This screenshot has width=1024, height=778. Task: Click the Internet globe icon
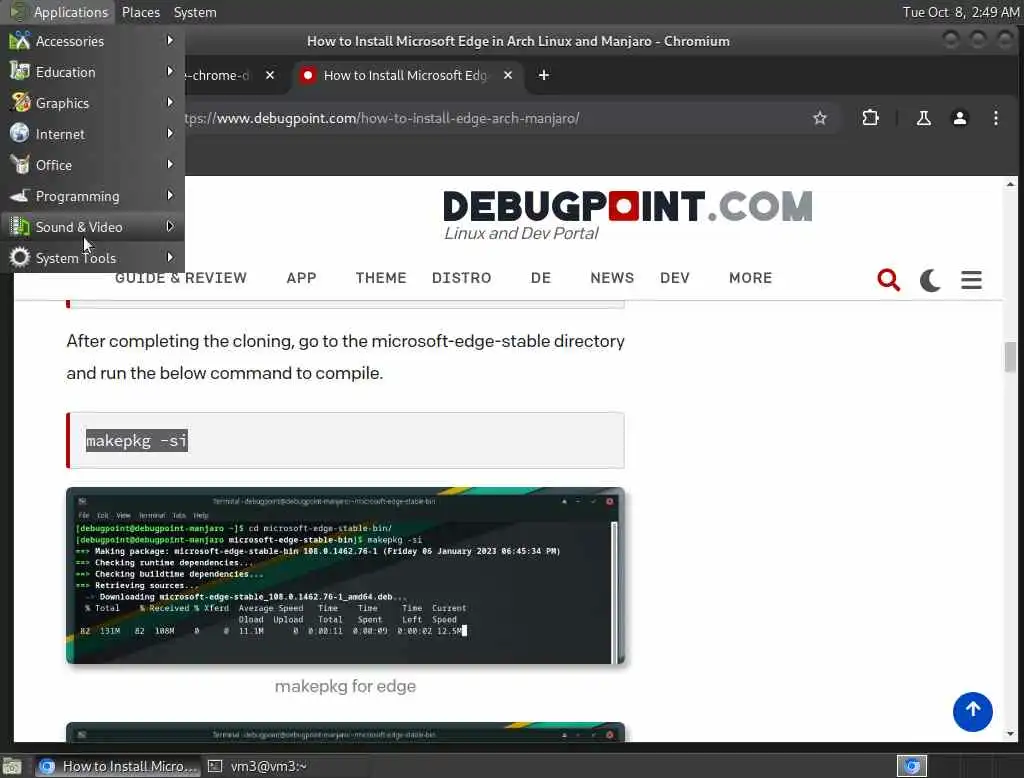click(x=20, y=133)
